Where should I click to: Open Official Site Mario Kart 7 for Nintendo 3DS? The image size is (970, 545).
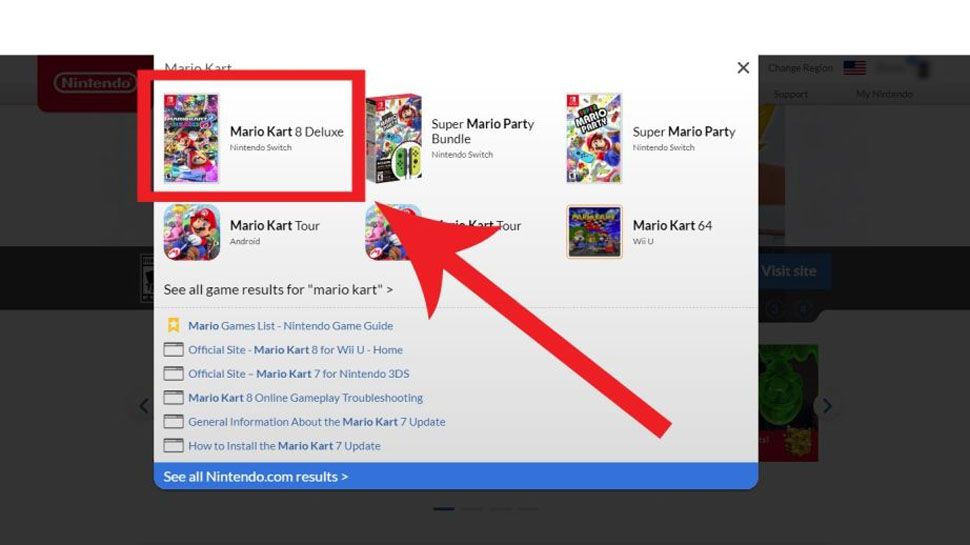[x=299, y=374]
